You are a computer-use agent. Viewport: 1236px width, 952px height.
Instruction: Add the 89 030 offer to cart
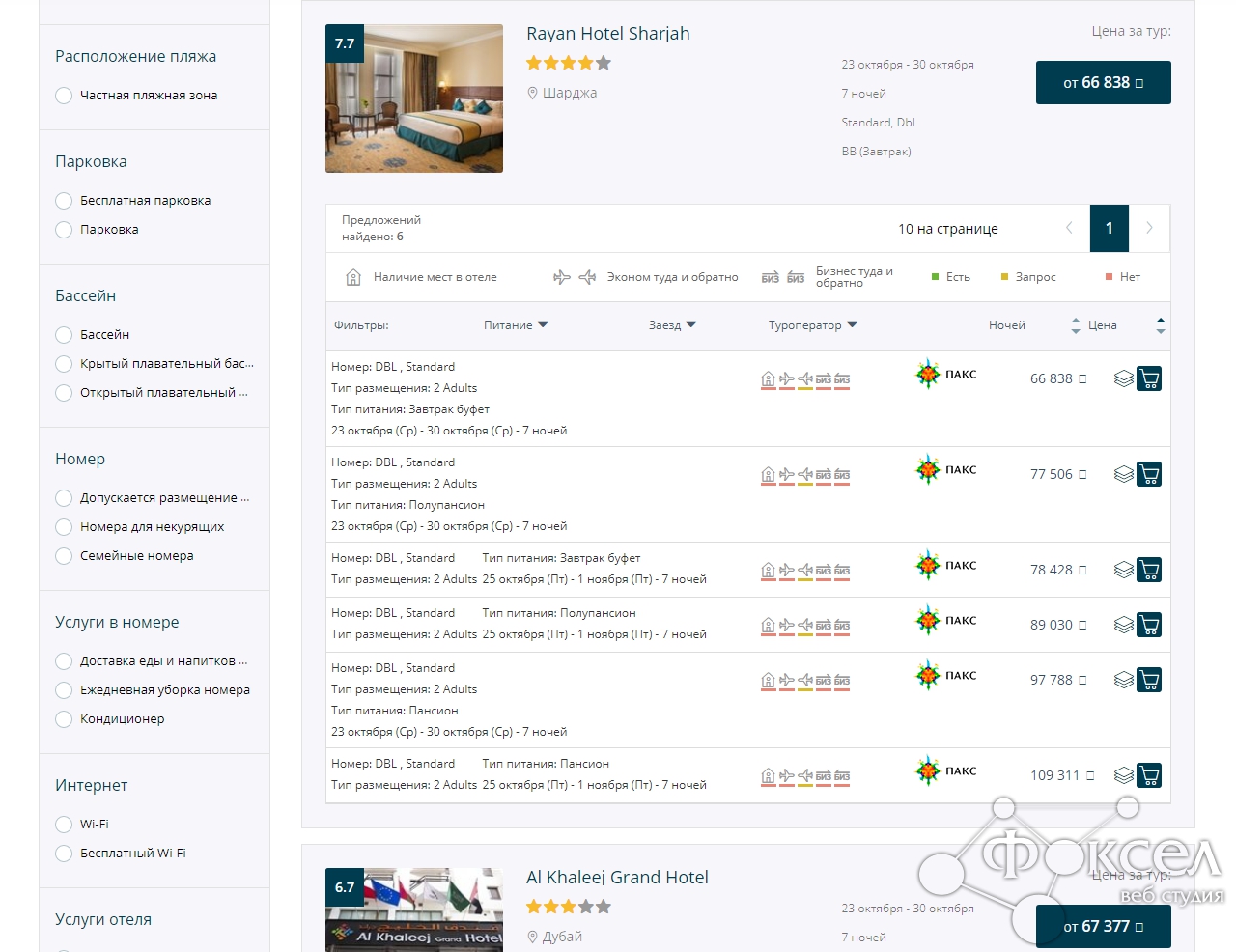click(1149, 625)
